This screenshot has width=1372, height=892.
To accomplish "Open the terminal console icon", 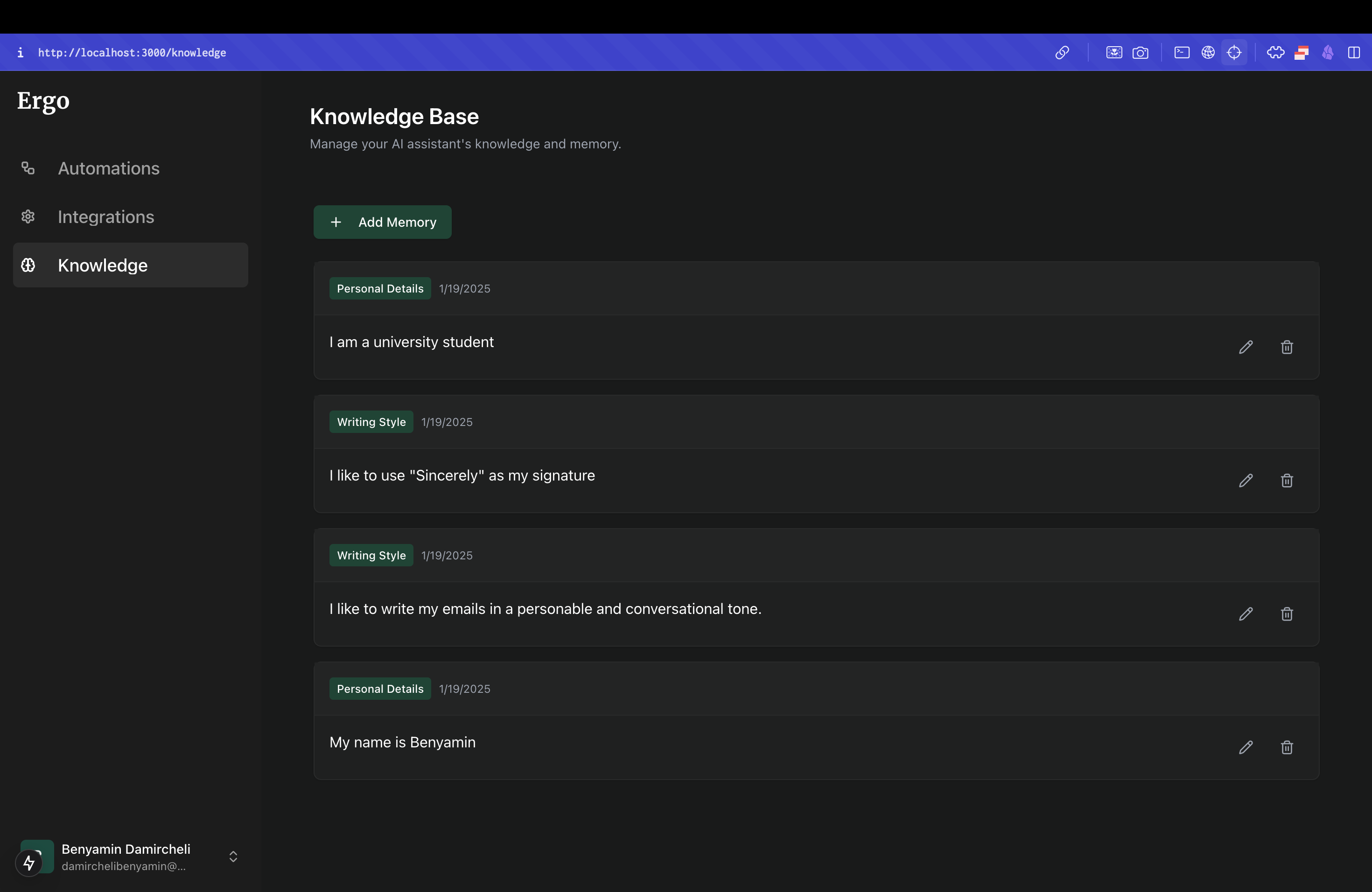I will [x=1182, y=52].
